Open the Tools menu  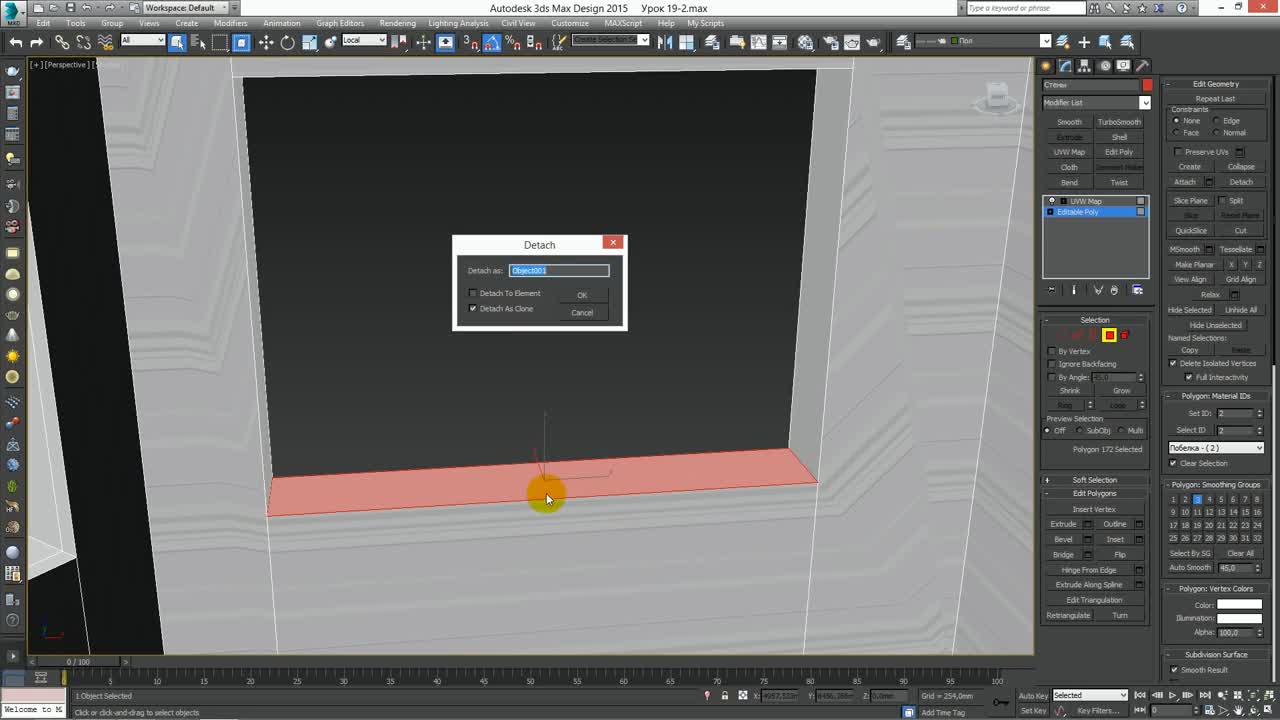[x=76, y=23]
